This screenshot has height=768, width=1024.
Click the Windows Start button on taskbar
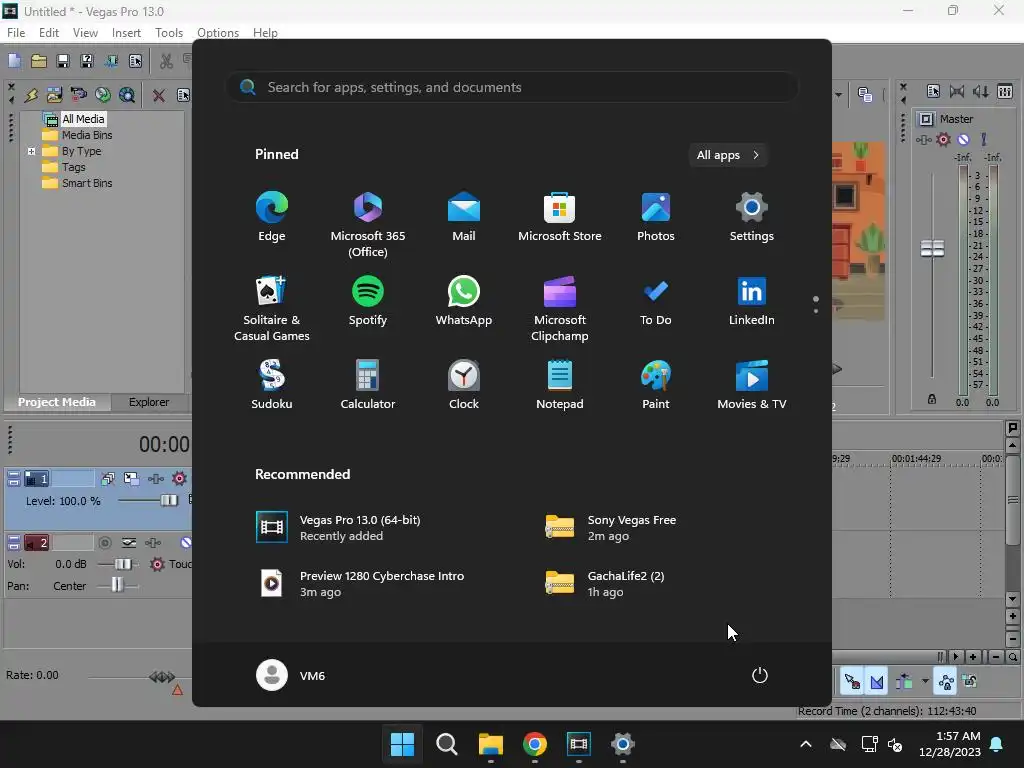pyautogui.click(x=402, y=744)
